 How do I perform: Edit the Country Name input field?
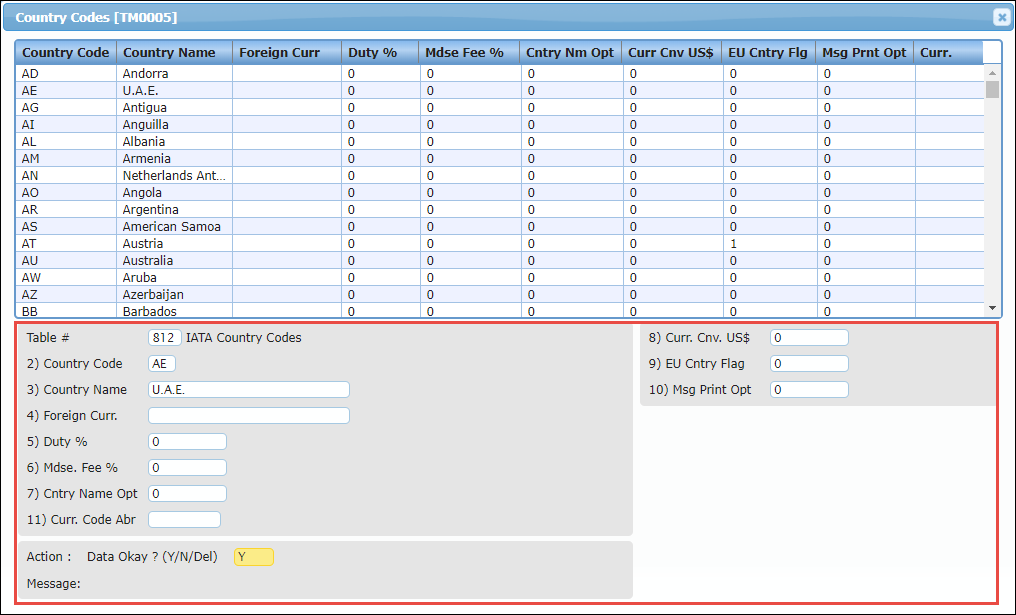click(249, 389)
